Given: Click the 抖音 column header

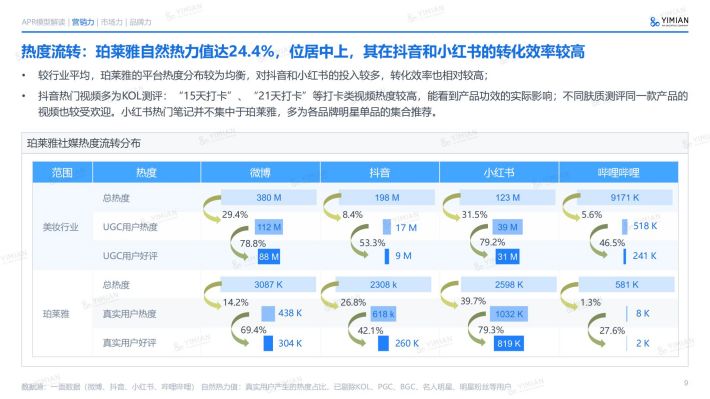Looking at the screenshot, I should pyautogui.click(x=379, y=173).
